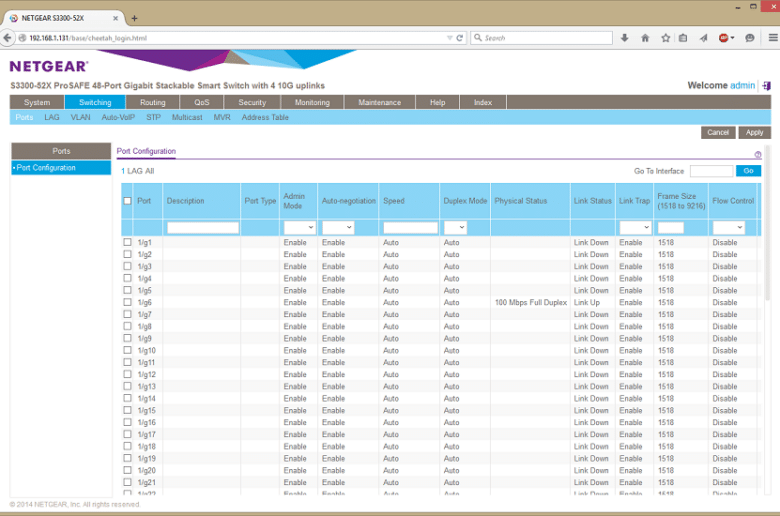Open the bookmarks list clipboard icon
This screenshot has width=780, height=516.
coord(683,38)
